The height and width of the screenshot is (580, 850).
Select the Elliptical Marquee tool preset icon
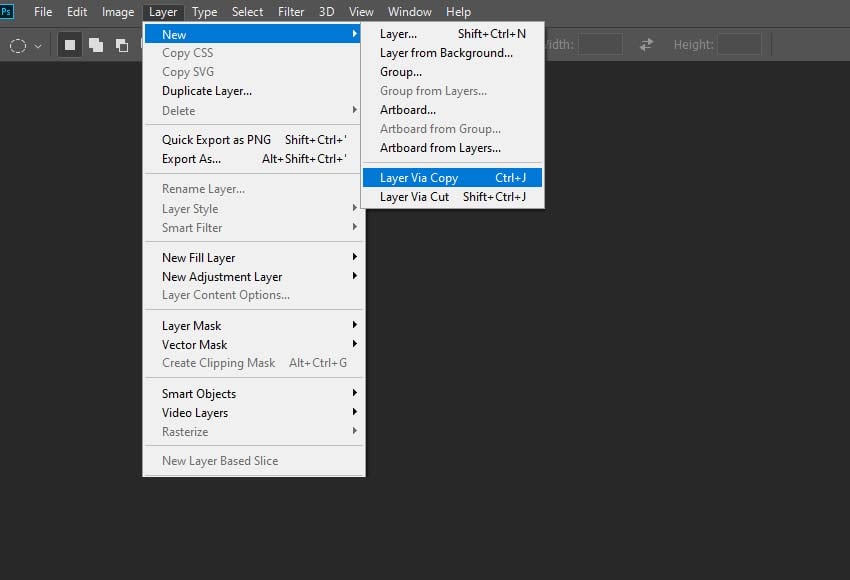18,46
